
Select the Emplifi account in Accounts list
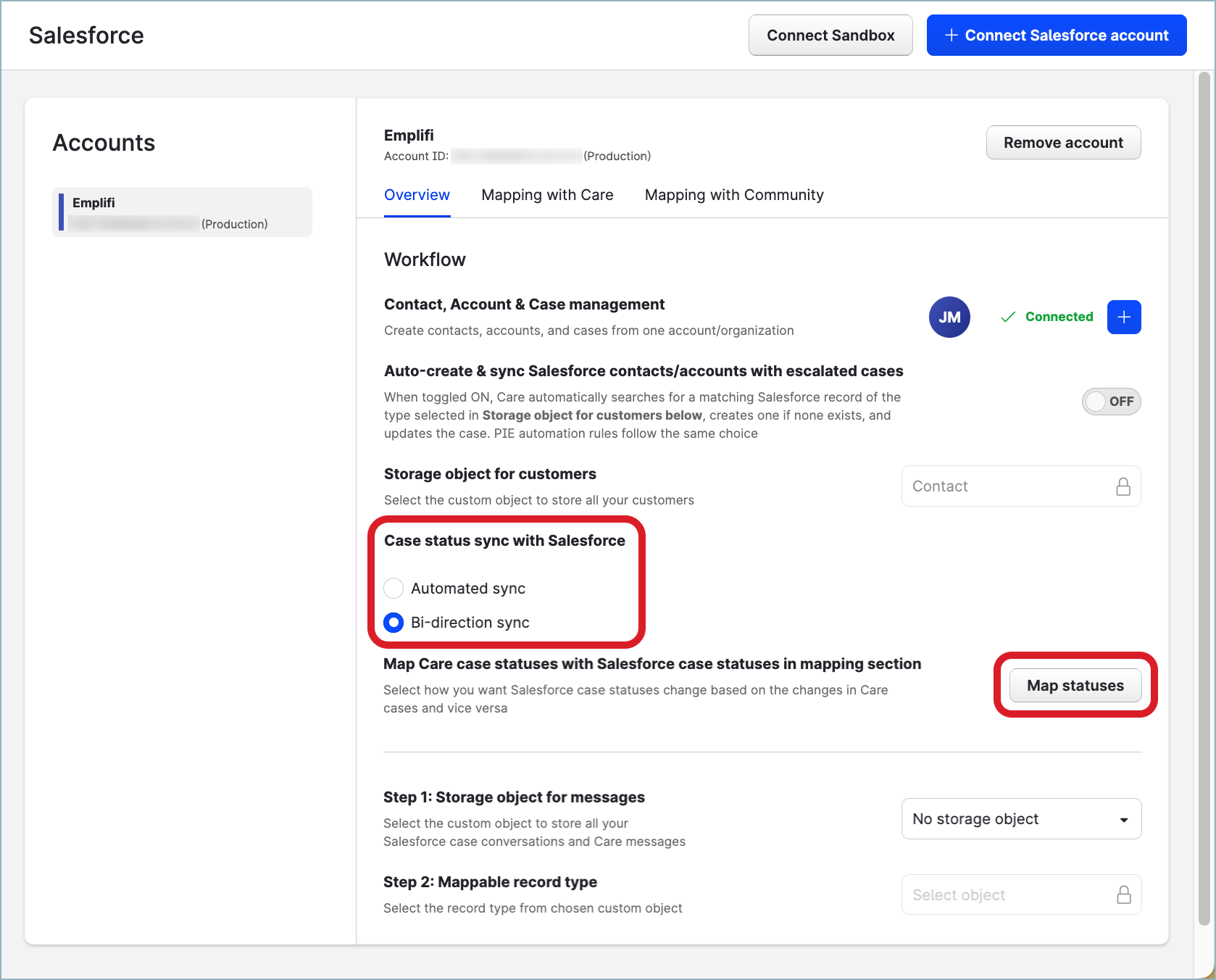point(183,212)
